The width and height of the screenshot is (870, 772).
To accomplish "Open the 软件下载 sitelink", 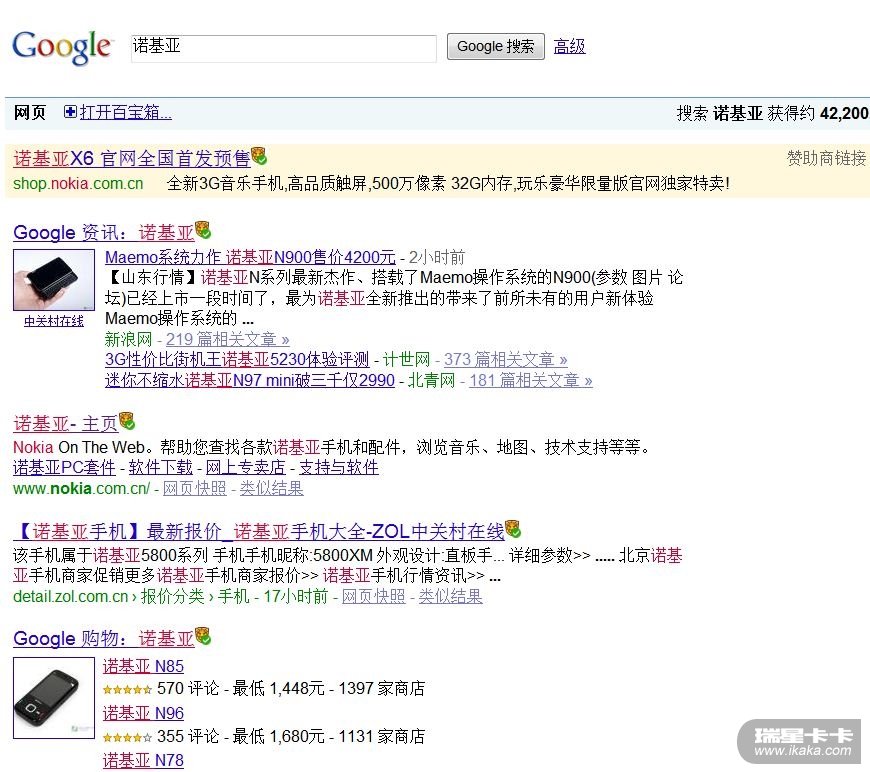I will pyautogui.click(x=161, y=467).
